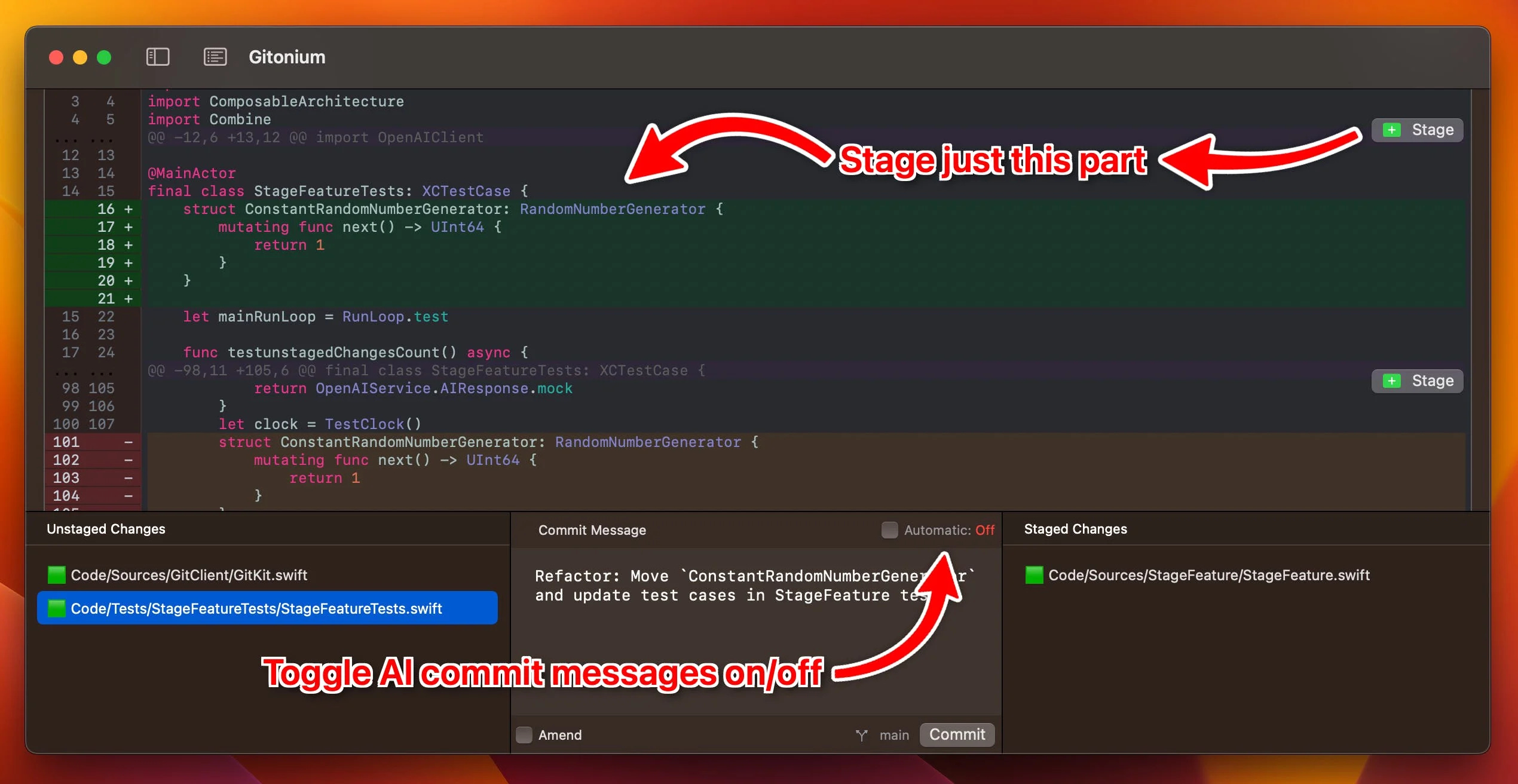Click the green plus icon on the first Stage button
The width and height of the screenshot is (1518, 784).
(x=1392, y=130)
